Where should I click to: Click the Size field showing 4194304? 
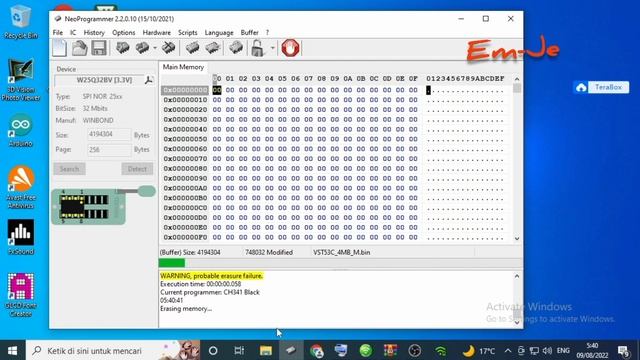pos(109,135)
